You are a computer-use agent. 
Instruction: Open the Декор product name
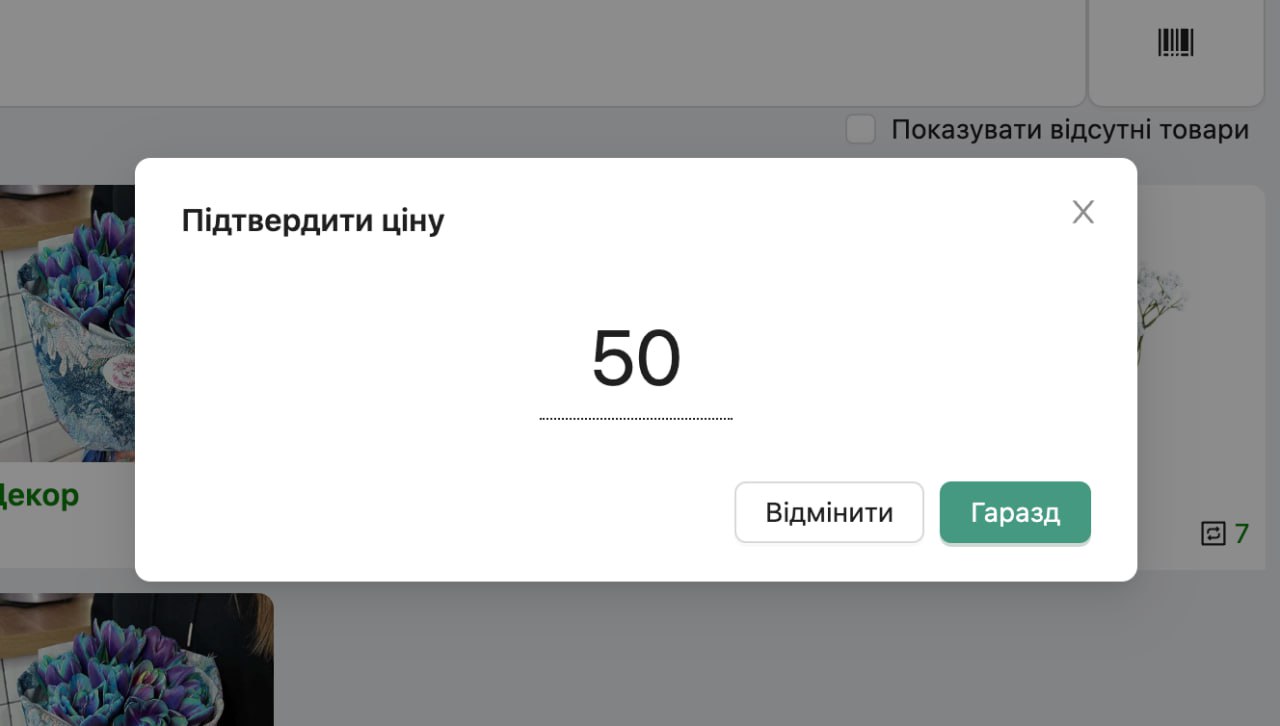point(39,495)
